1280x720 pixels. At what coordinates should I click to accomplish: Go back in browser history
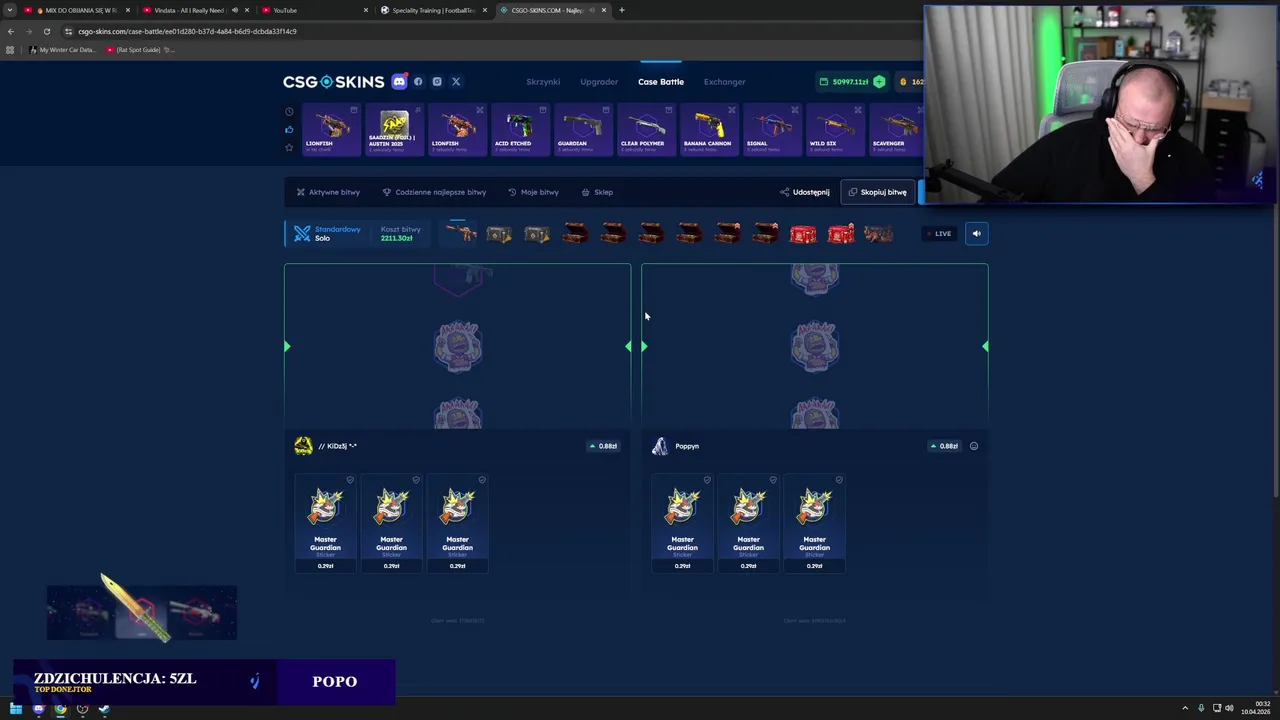tap(11, 31)
